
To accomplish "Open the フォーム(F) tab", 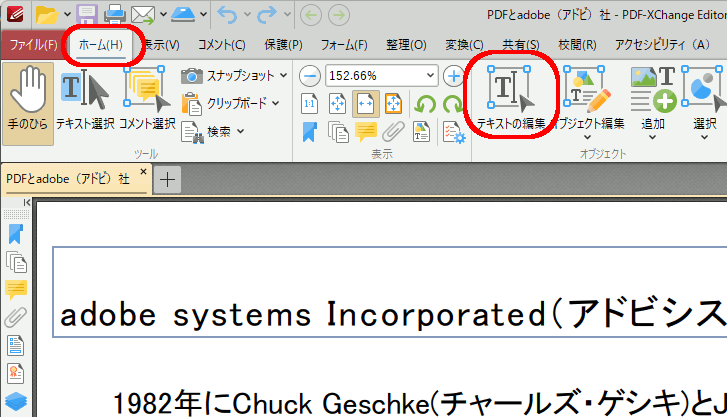I will pos(344,45).
